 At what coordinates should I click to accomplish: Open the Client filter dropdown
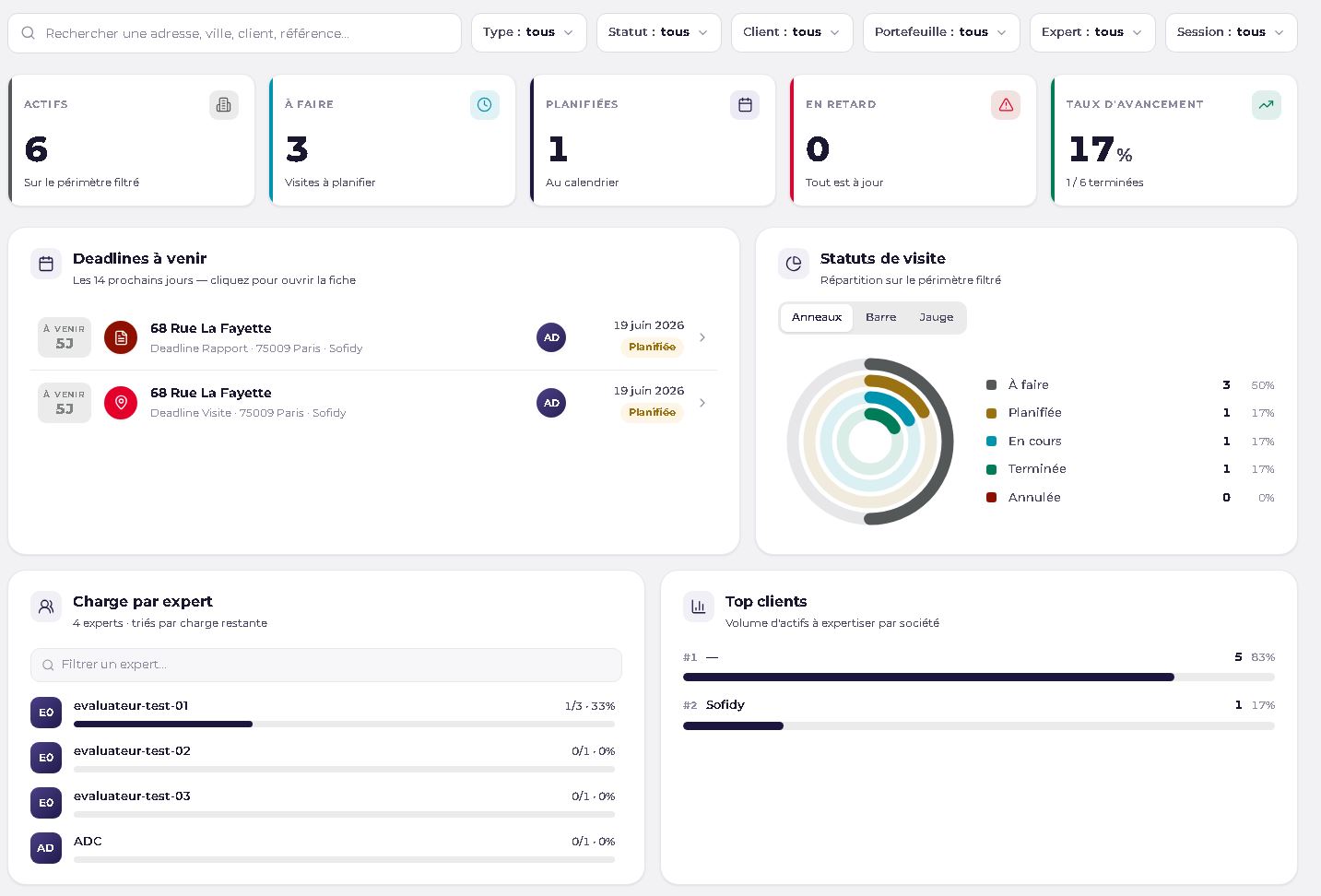[x=792, y=32]
